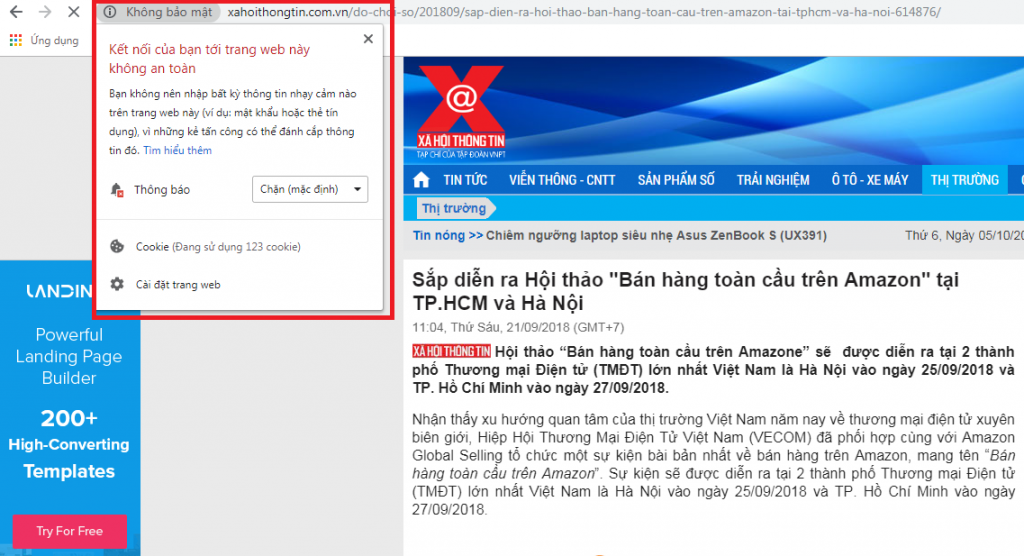Open Cookie (Đang sử dụng 123 cookie)
1024x556 pixels.
pos(218,247)
